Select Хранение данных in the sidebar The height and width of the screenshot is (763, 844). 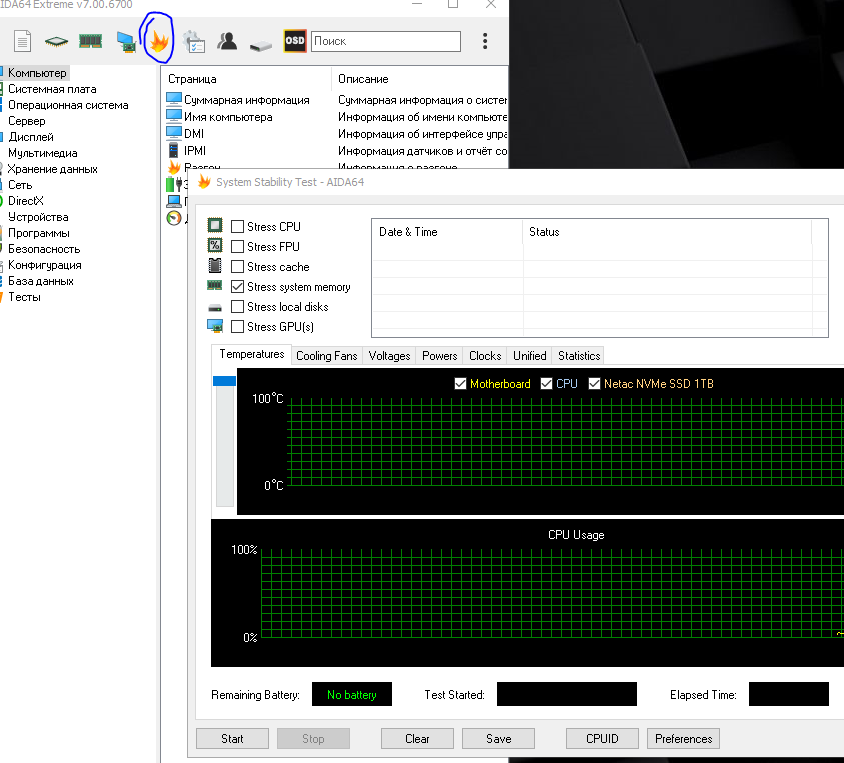coord(52,169)
